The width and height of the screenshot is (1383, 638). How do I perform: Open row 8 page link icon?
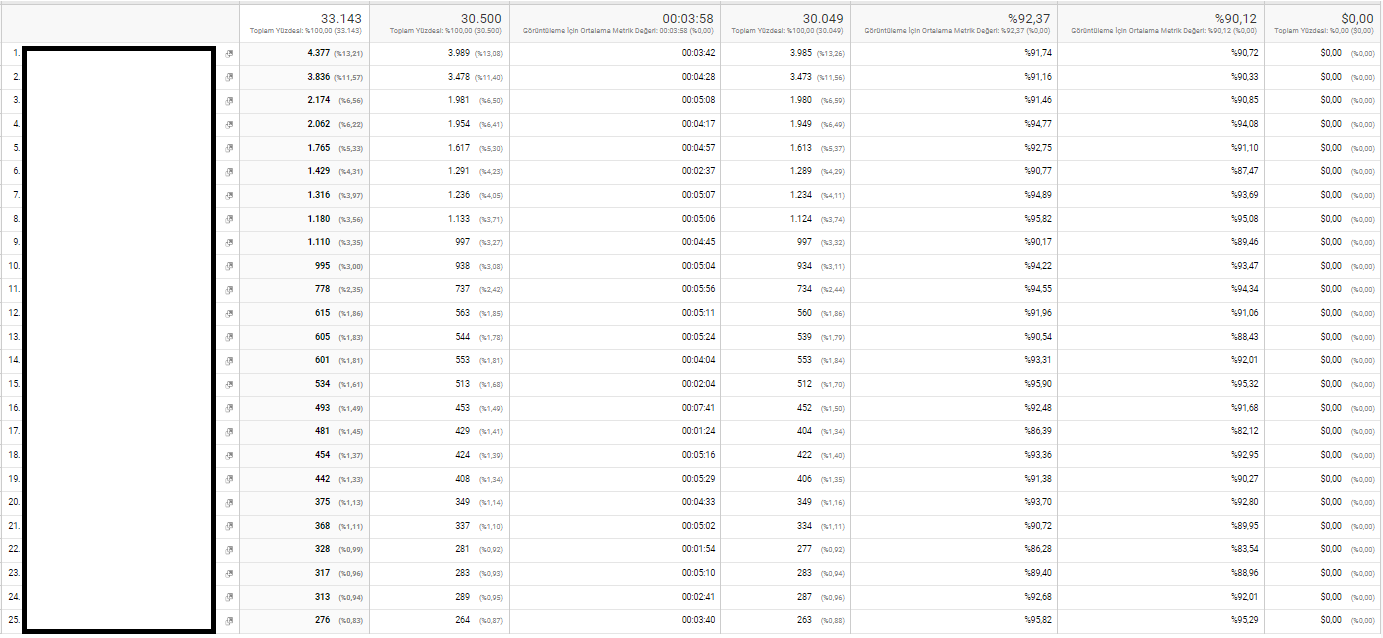click(x=229, y=219)
